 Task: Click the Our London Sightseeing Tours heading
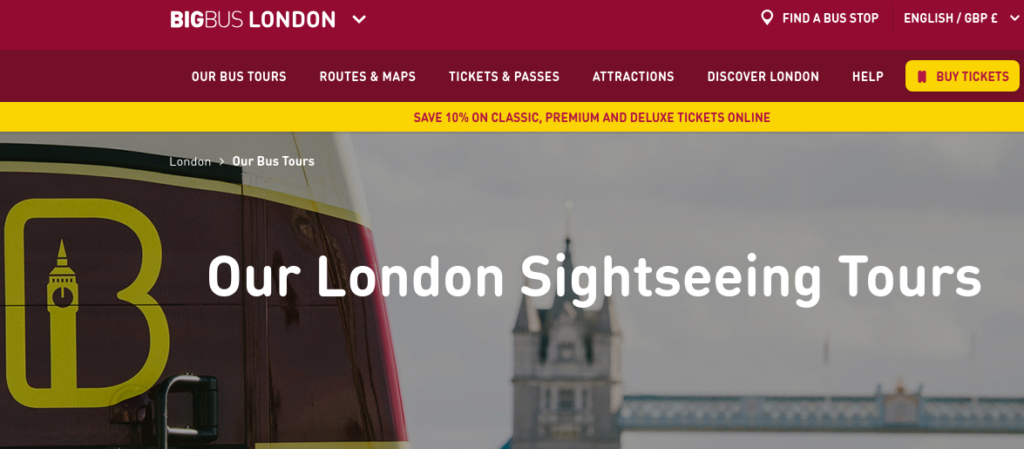click(x=594, y=275)
